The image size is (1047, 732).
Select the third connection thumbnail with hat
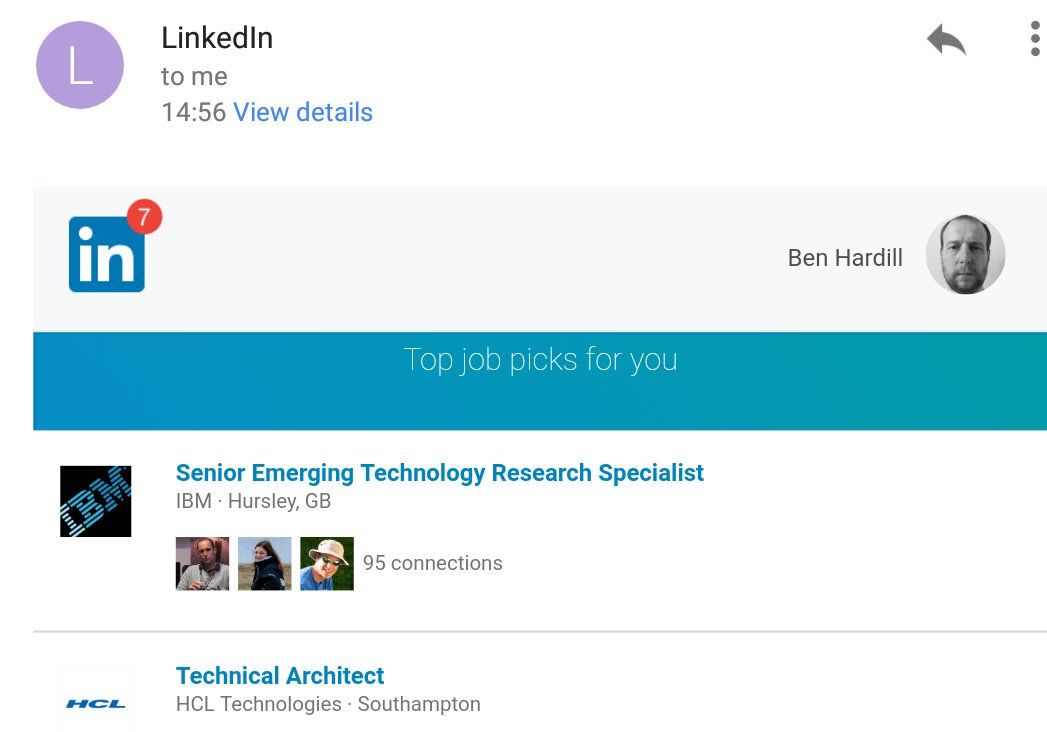pos(327,564)
